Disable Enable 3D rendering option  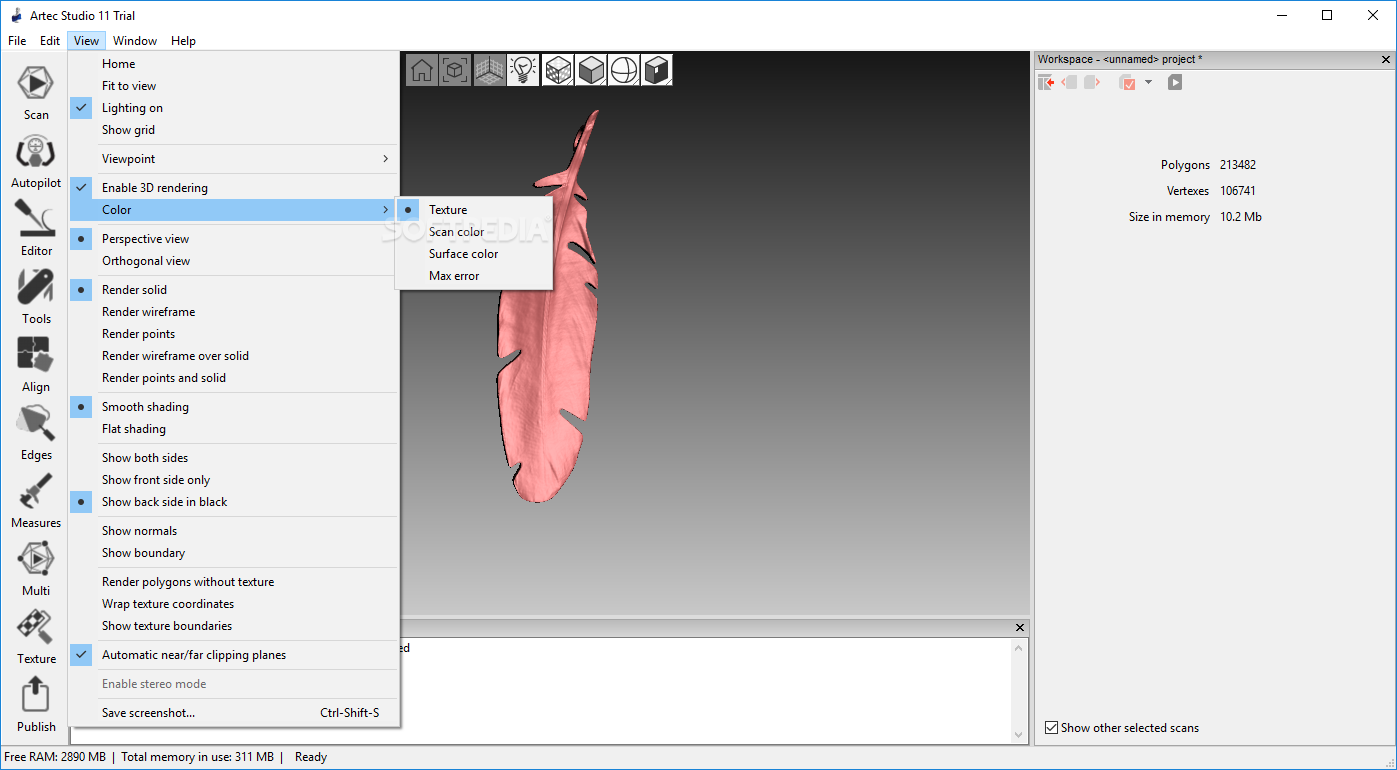tap(234, 188)
